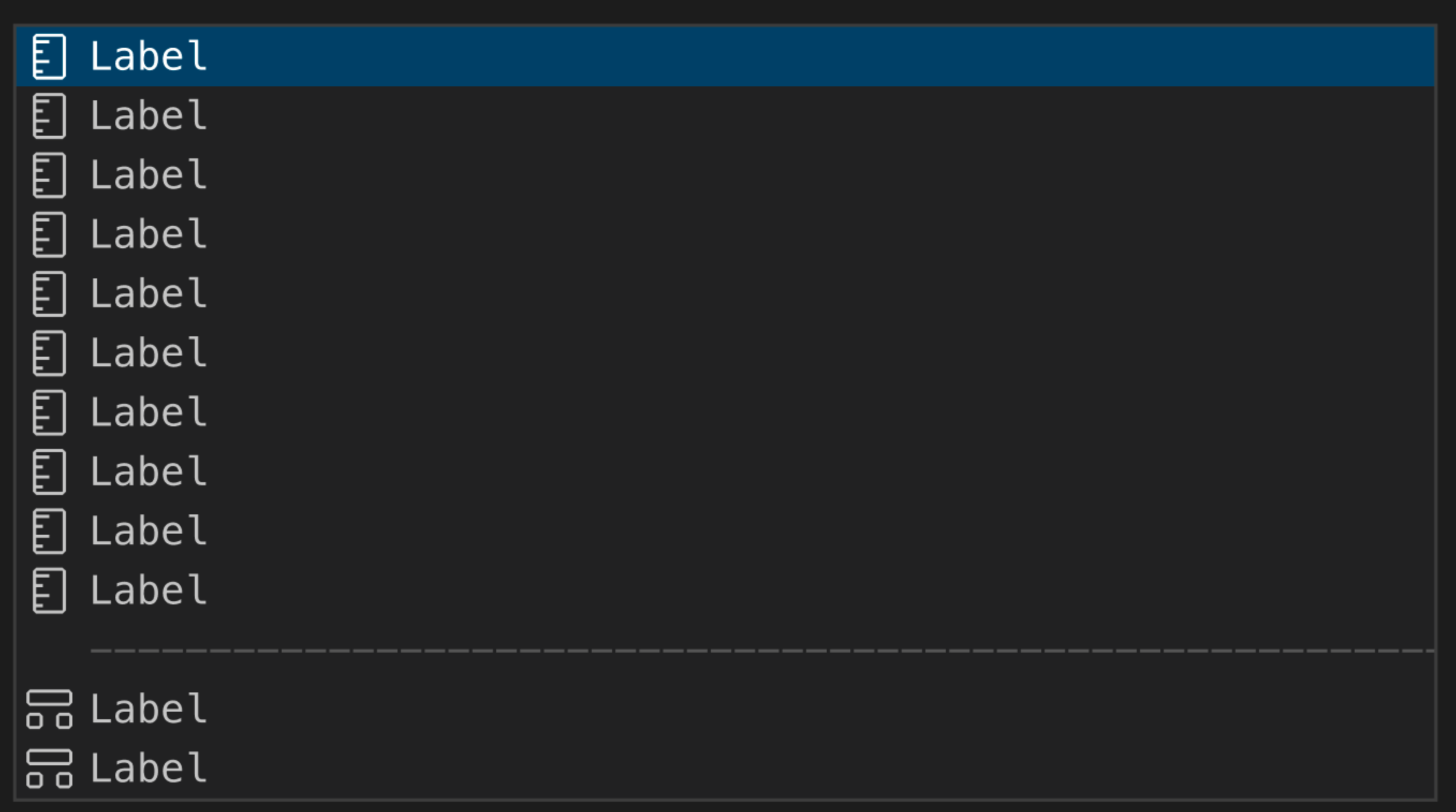Click the notebook icon on the last notebook row
The width and height of the screenshot is (1456, 812).
(x=50, y=590)
